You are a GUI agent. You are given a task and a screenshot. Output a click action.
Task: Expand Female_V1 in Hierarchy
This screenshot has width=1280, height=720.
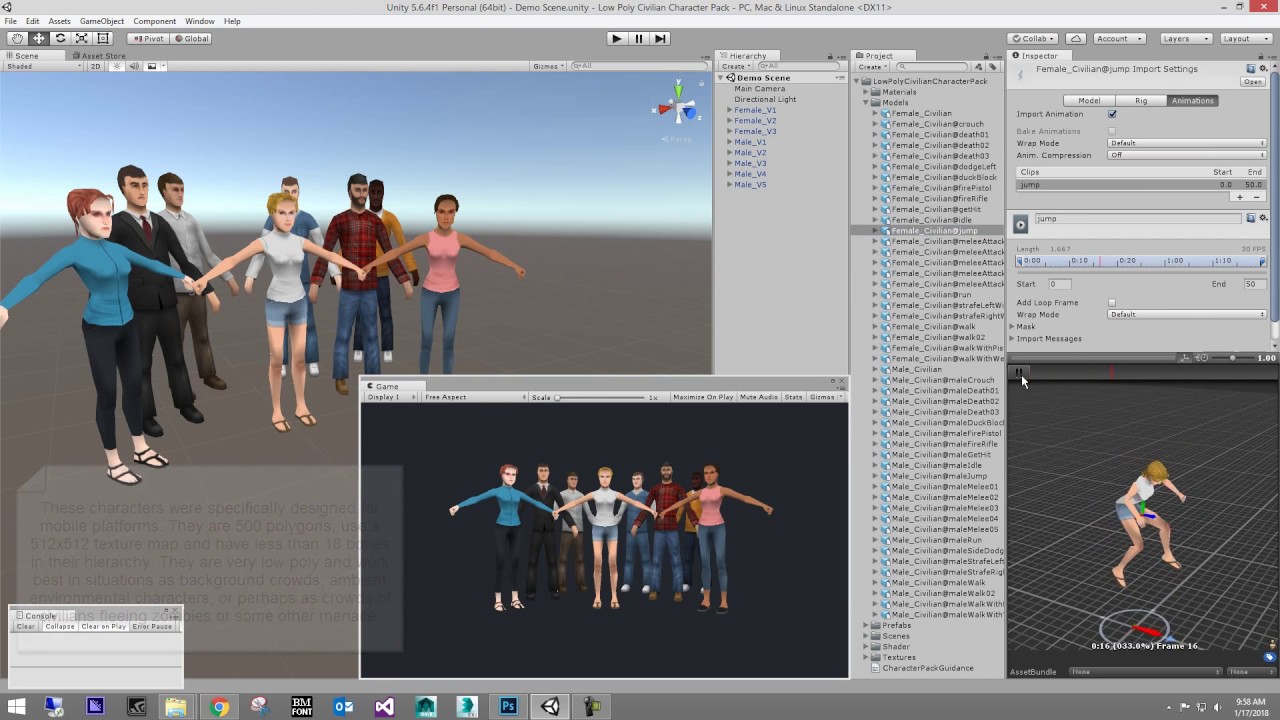(x=729, y=110)
